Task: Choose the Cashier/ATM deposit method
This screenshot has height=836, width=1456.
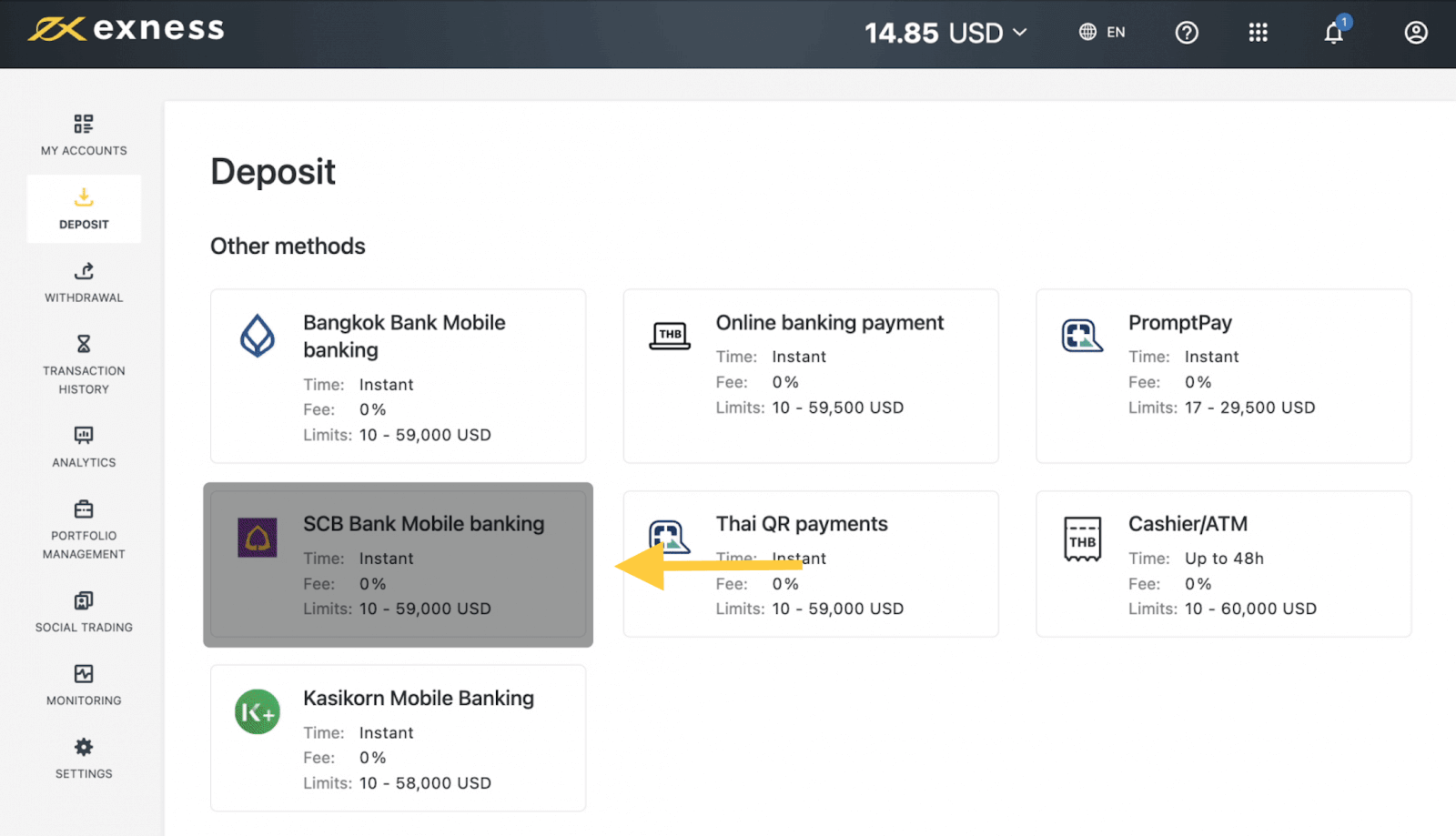Action: tap(1224, 564)
